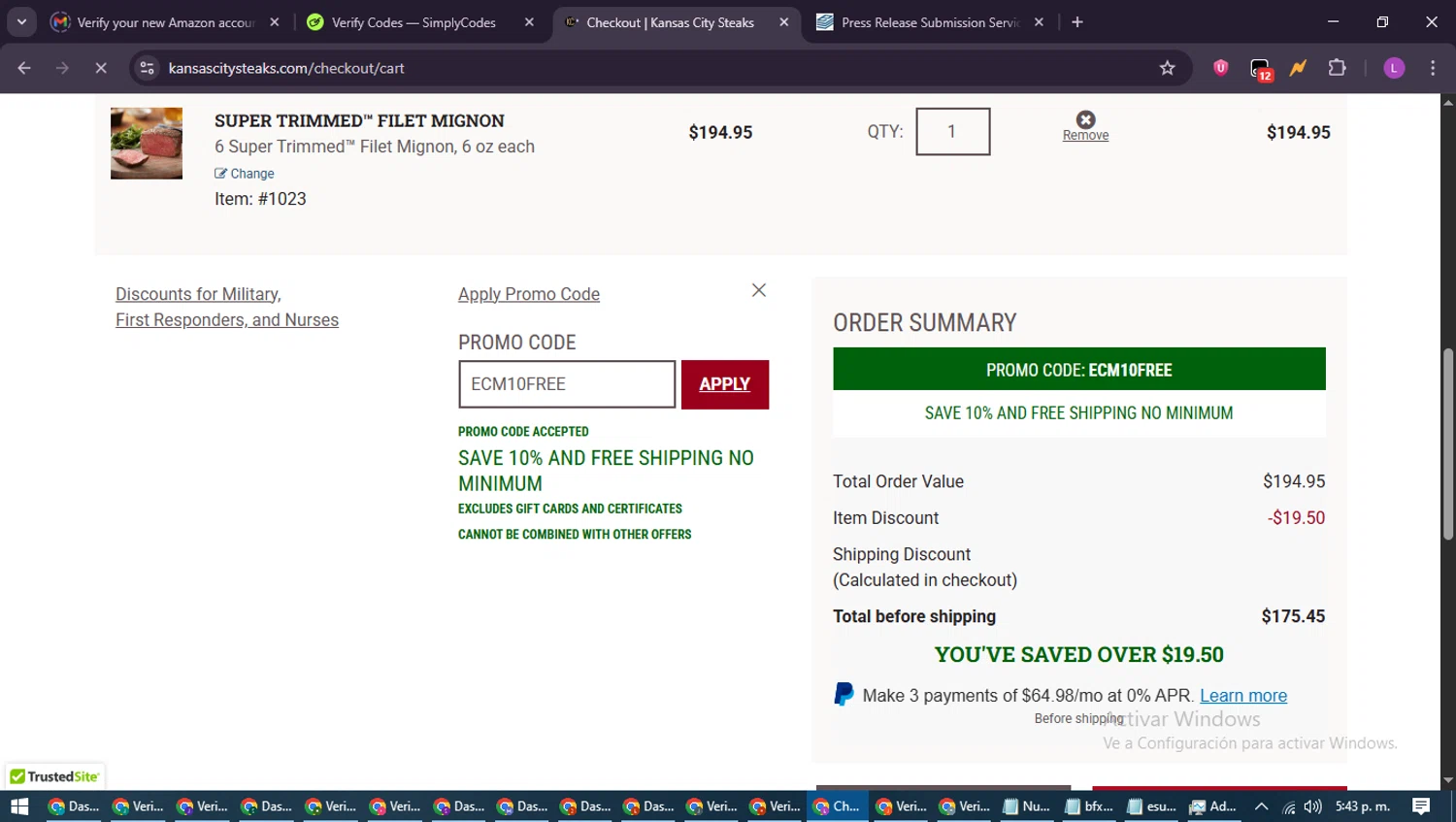Open the Windows Start menu

point(19,806)
